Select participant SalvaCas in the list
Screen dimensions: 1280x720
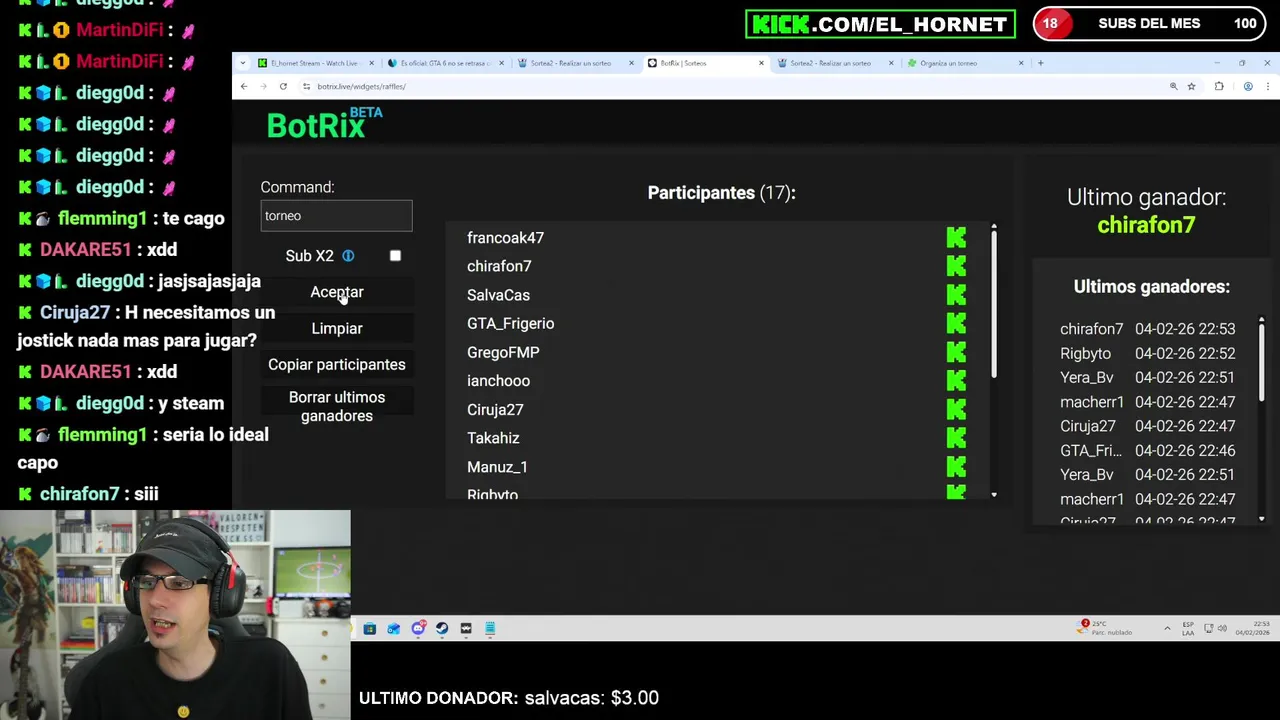pos(498,295)
